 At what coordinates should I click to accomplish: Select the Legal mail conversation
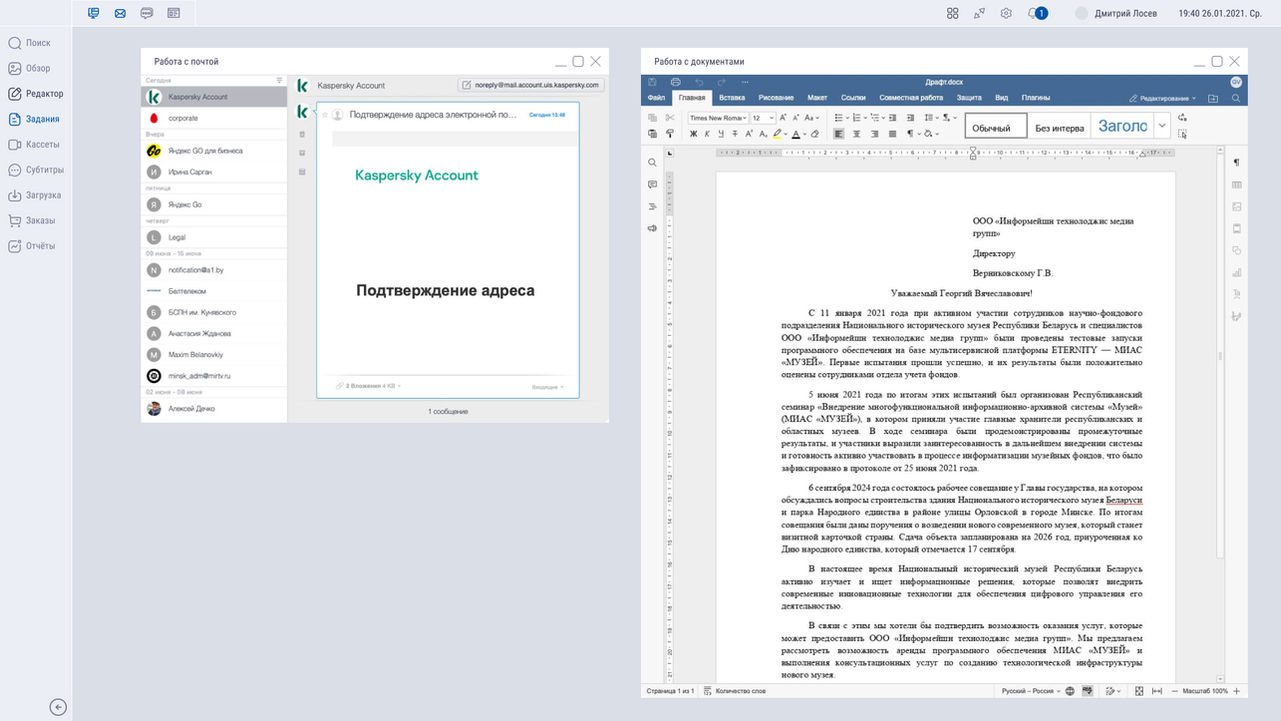[x=214, y=238]
